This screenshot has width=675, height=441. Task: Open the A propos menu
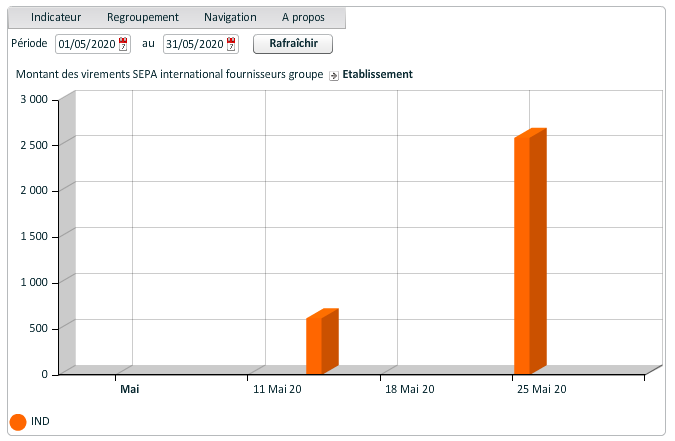coord(303,17)
